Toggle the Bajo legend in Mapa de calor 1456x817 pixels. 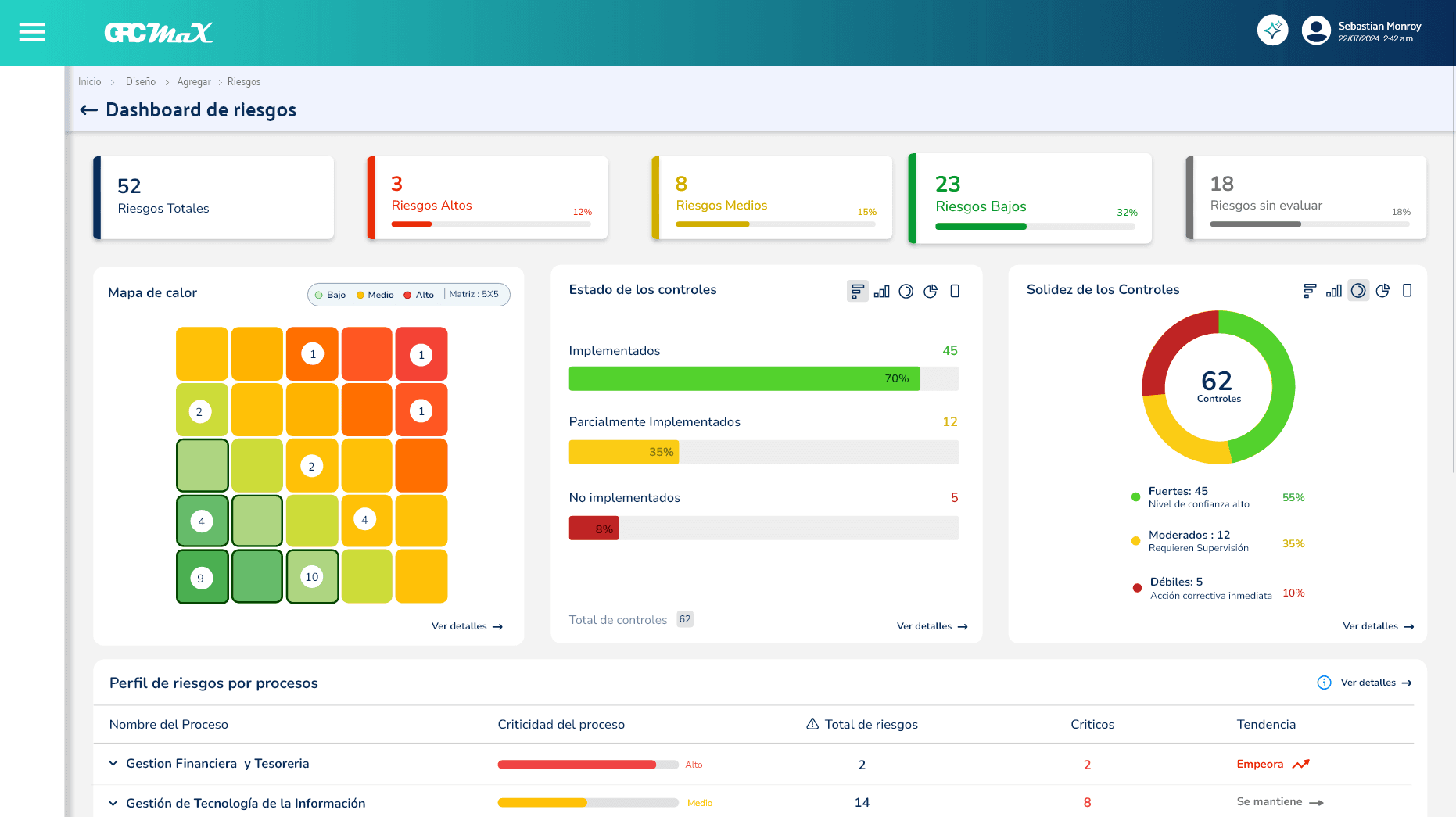[328, 295]
